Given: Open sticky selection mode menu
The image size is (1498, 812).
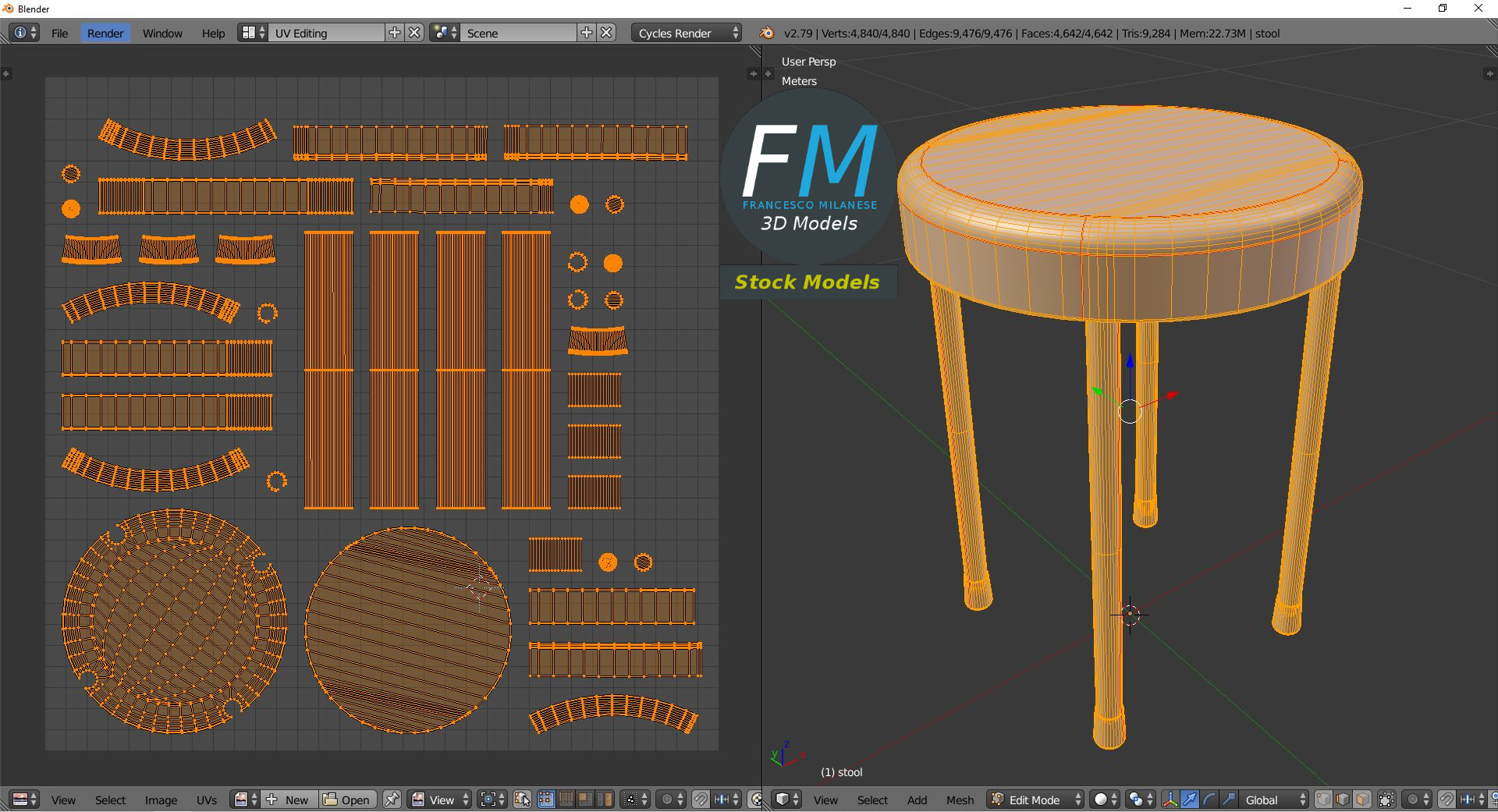Looking at the screenshot, I should click(x=636, y=800).
